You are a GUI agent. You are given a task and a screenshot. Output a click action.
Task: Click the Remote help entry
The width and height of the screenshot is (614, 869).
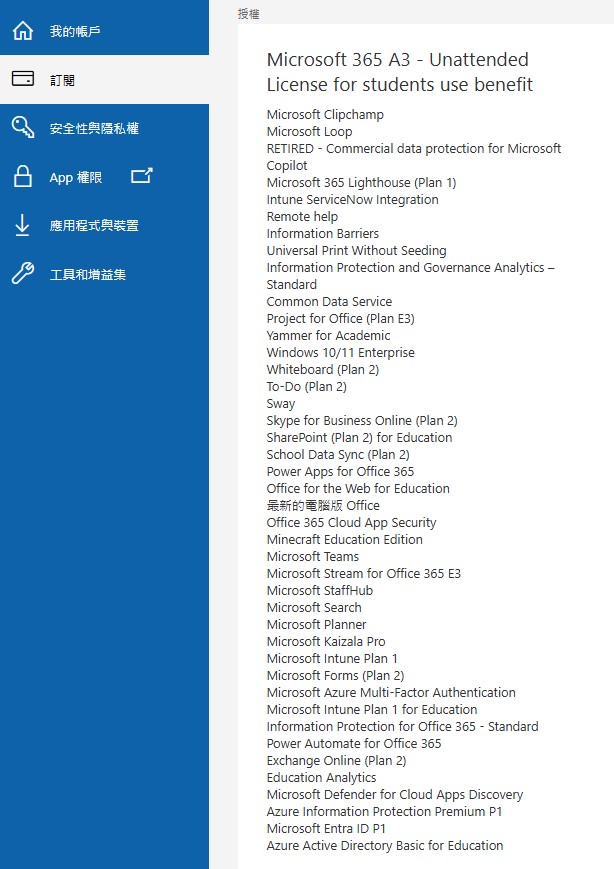[x=302, y=217]
